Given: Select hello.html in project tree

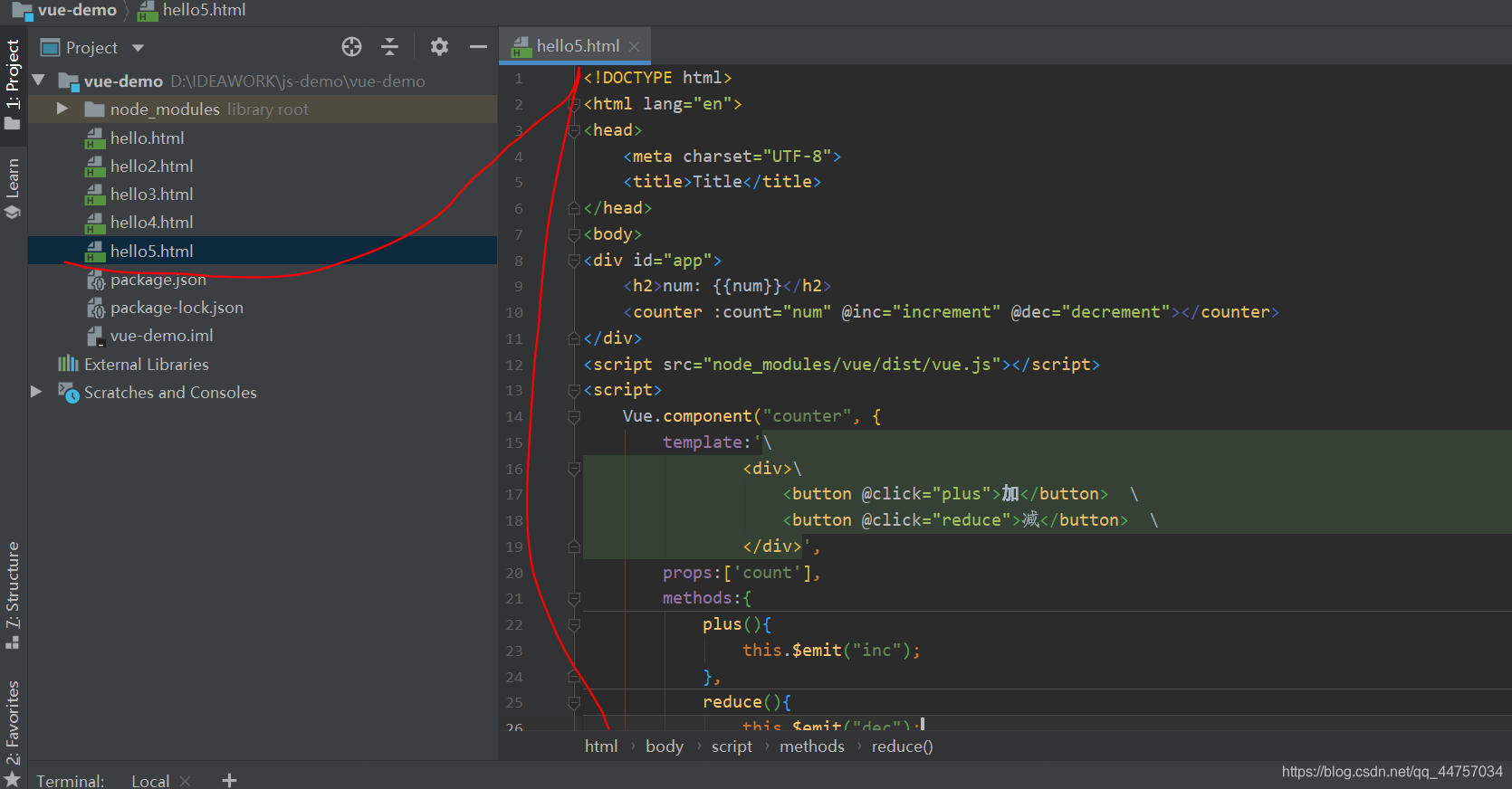Looking at the screenshot, I should [x=147, y=138].
